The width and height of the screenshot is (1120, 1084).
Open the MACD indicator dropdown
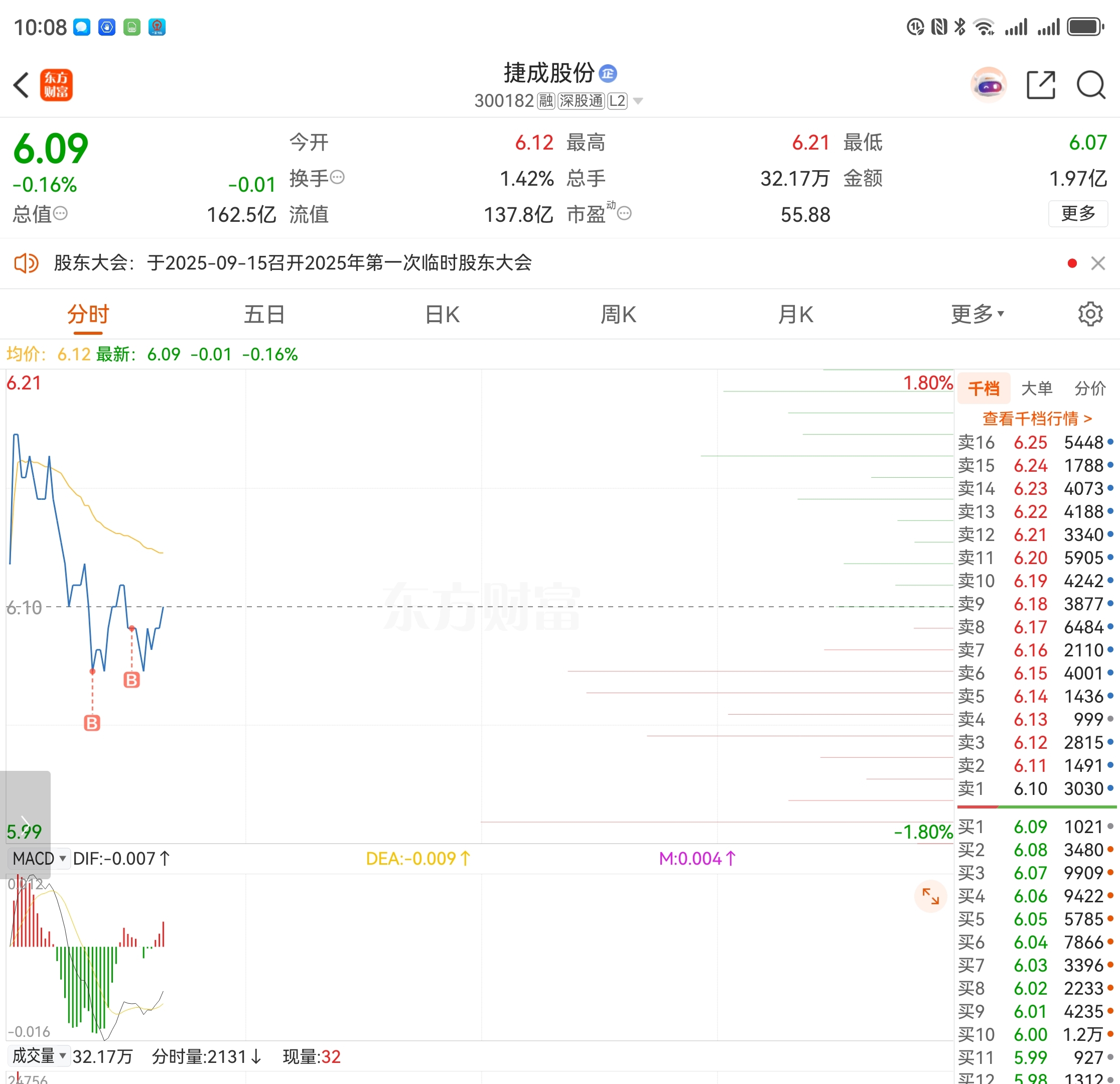38,858
